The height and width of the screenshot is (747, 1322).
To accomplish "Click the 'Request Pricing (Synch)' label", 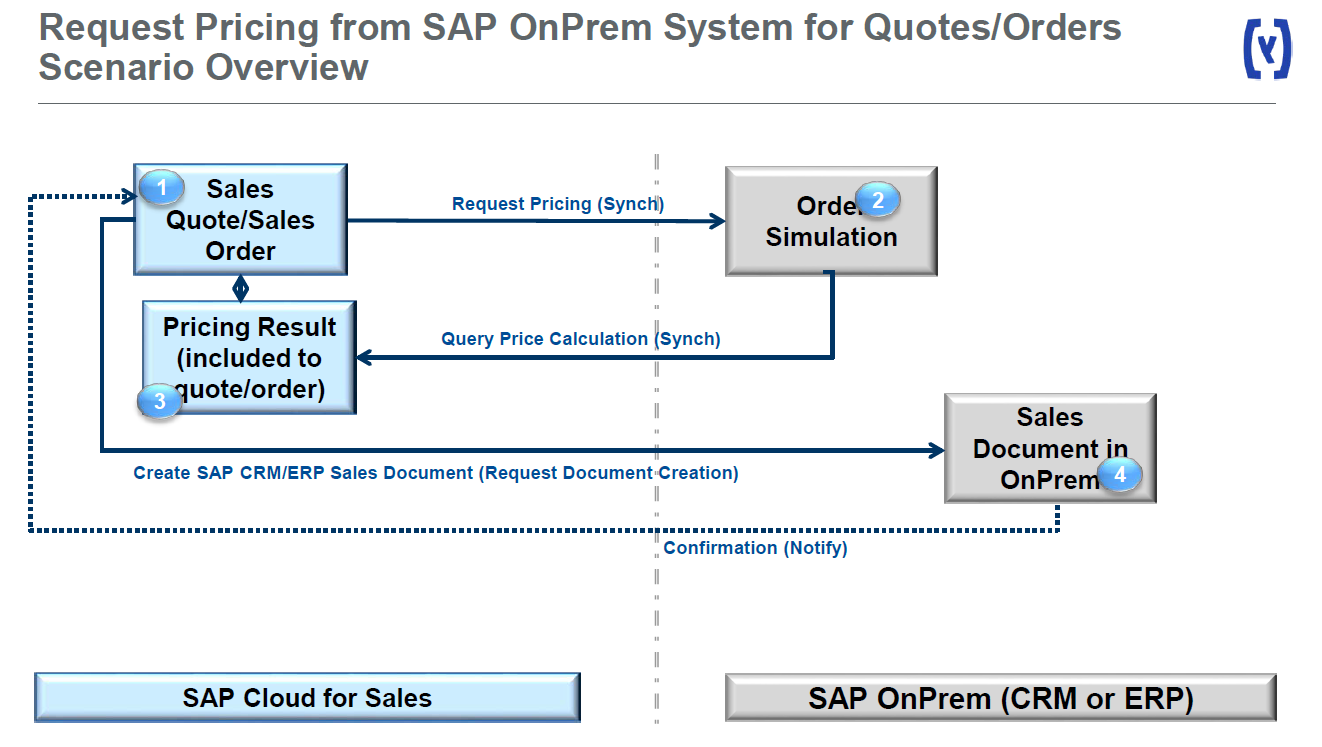I will (x=558, y=204).
